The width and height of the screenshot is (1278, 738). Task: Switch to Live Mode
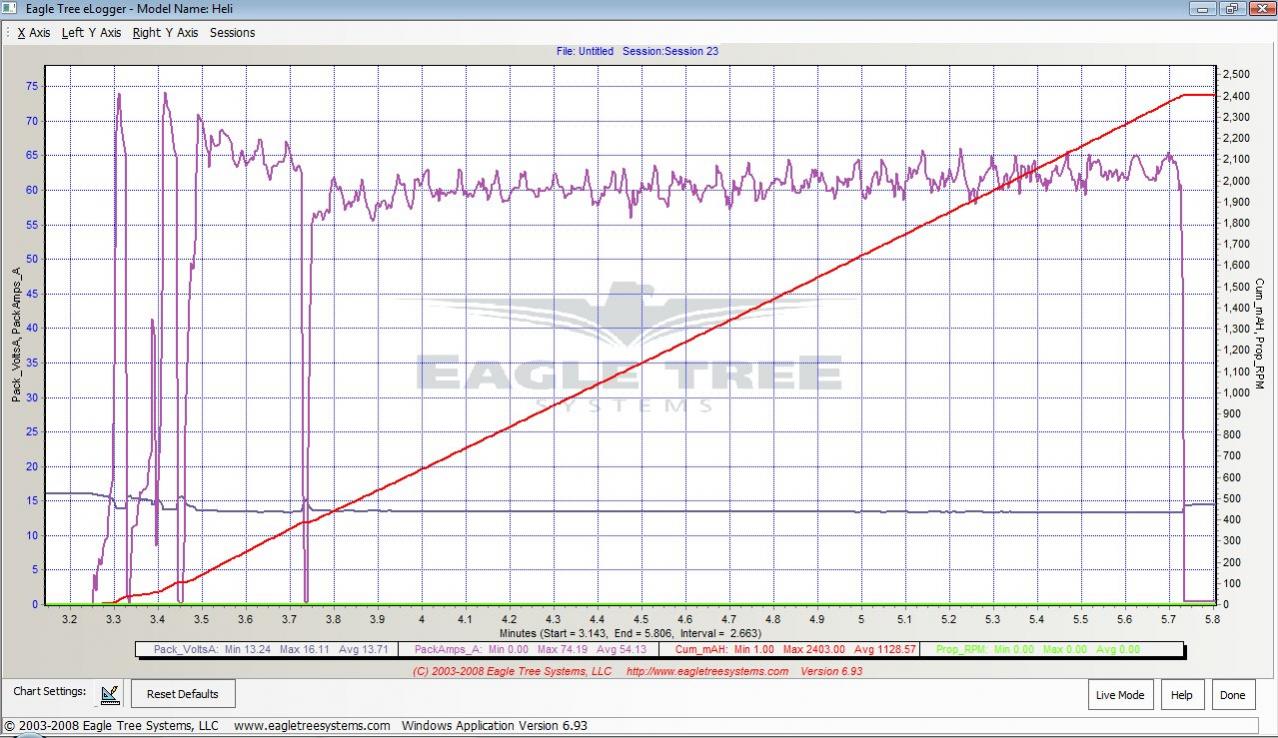[1119, 695]
